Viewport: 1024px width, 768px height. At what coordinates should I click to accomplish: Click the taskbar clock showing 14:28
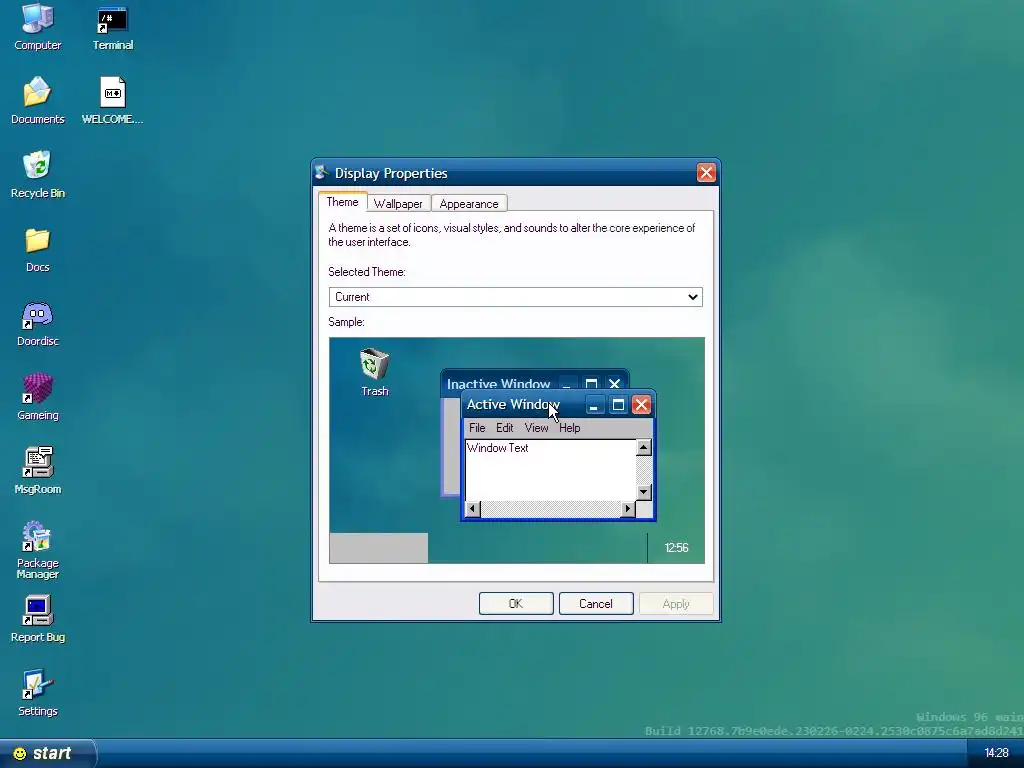[997, 754]
